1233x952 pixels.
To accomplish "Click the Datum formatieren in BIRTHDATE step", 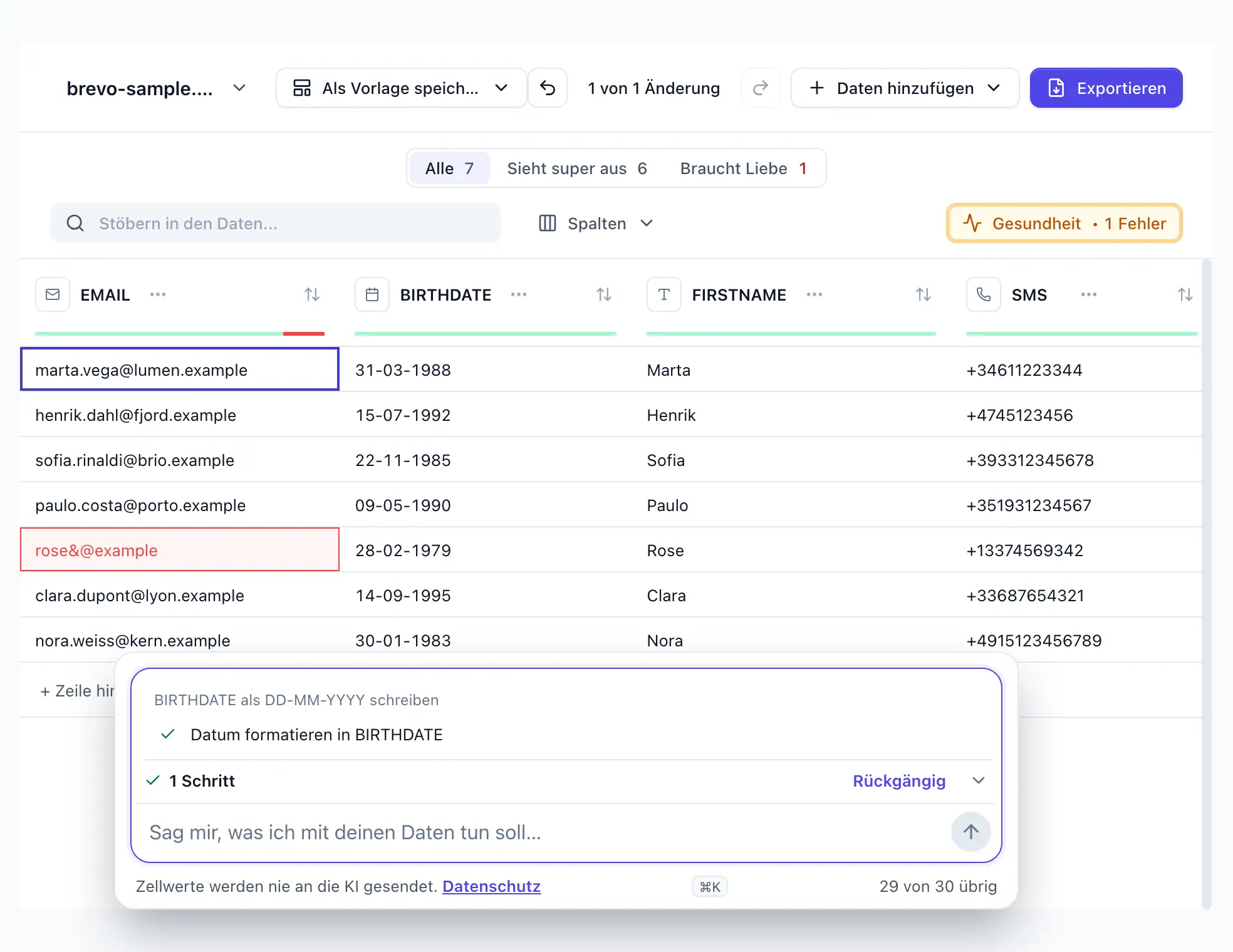I will coord(316,735).
